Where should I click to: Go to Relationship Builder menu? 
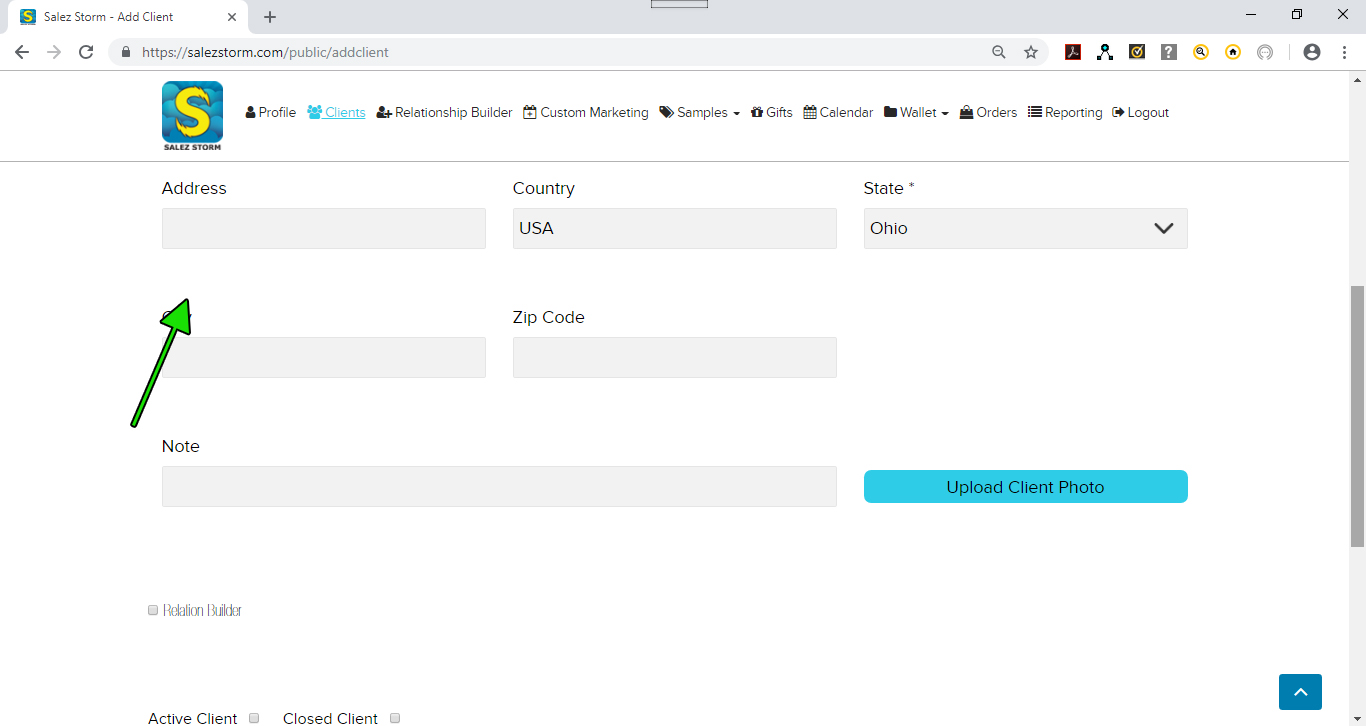[x=444, y=113]
